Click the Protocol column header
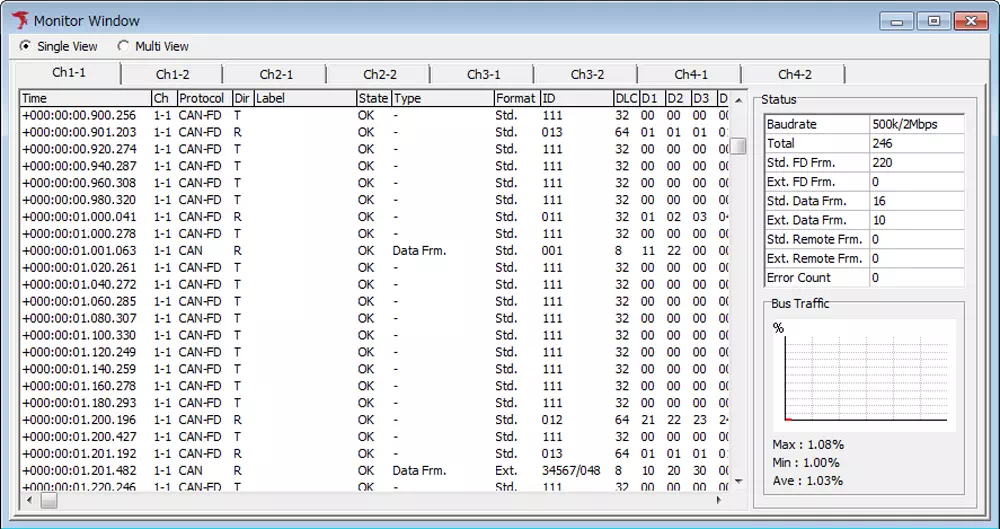 (203, 99)
